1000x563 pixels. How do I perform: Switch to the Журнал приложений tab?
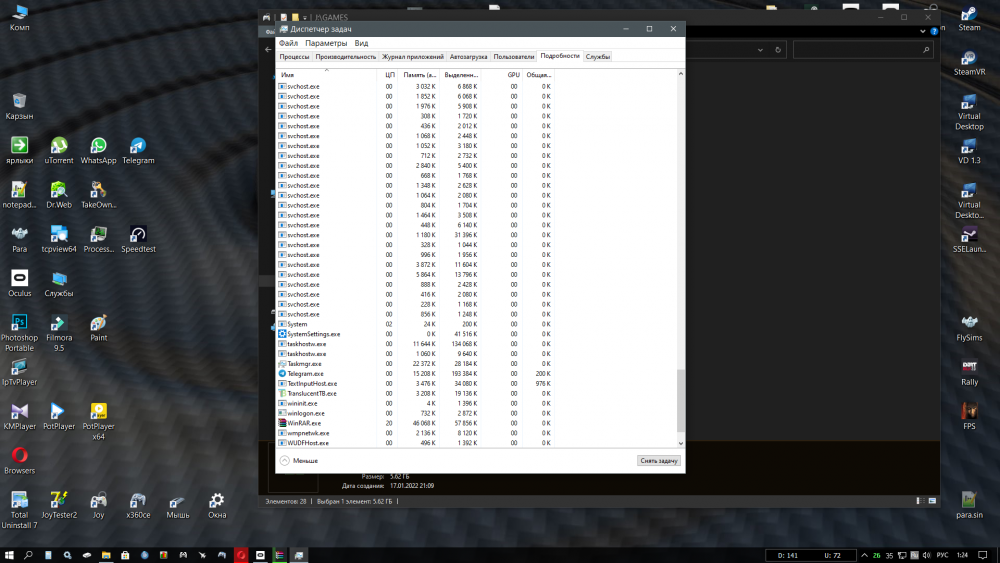(x=413, y=56)
